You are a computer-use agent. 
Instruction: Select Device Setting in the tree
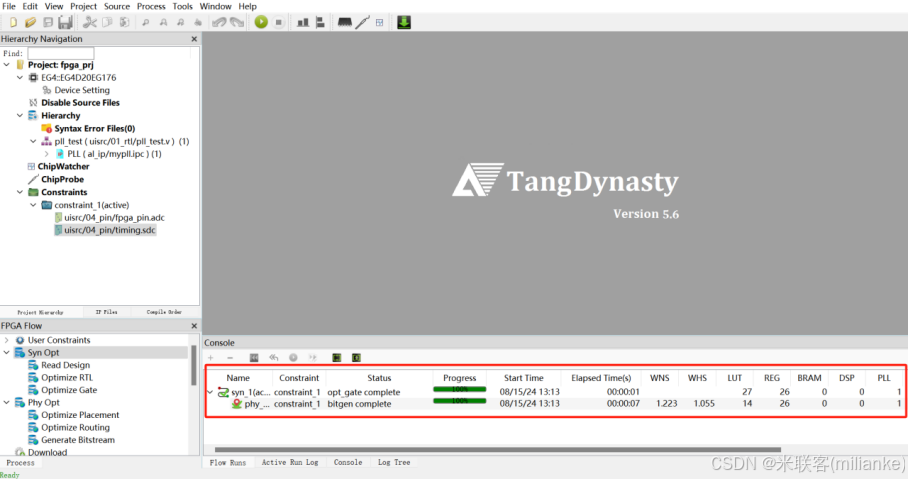(82, 90)
